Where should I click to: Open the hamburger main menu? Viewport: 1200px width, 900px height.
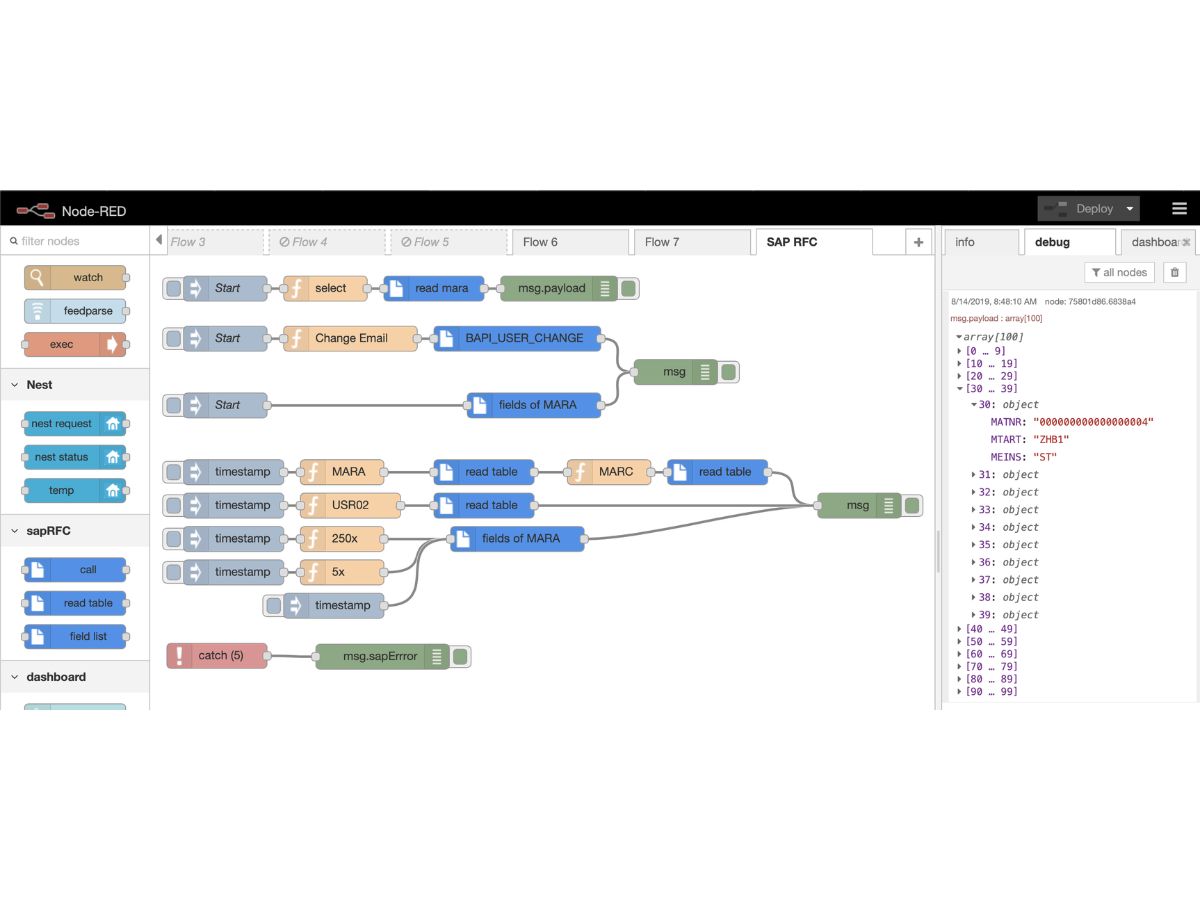click(1179, 209)
